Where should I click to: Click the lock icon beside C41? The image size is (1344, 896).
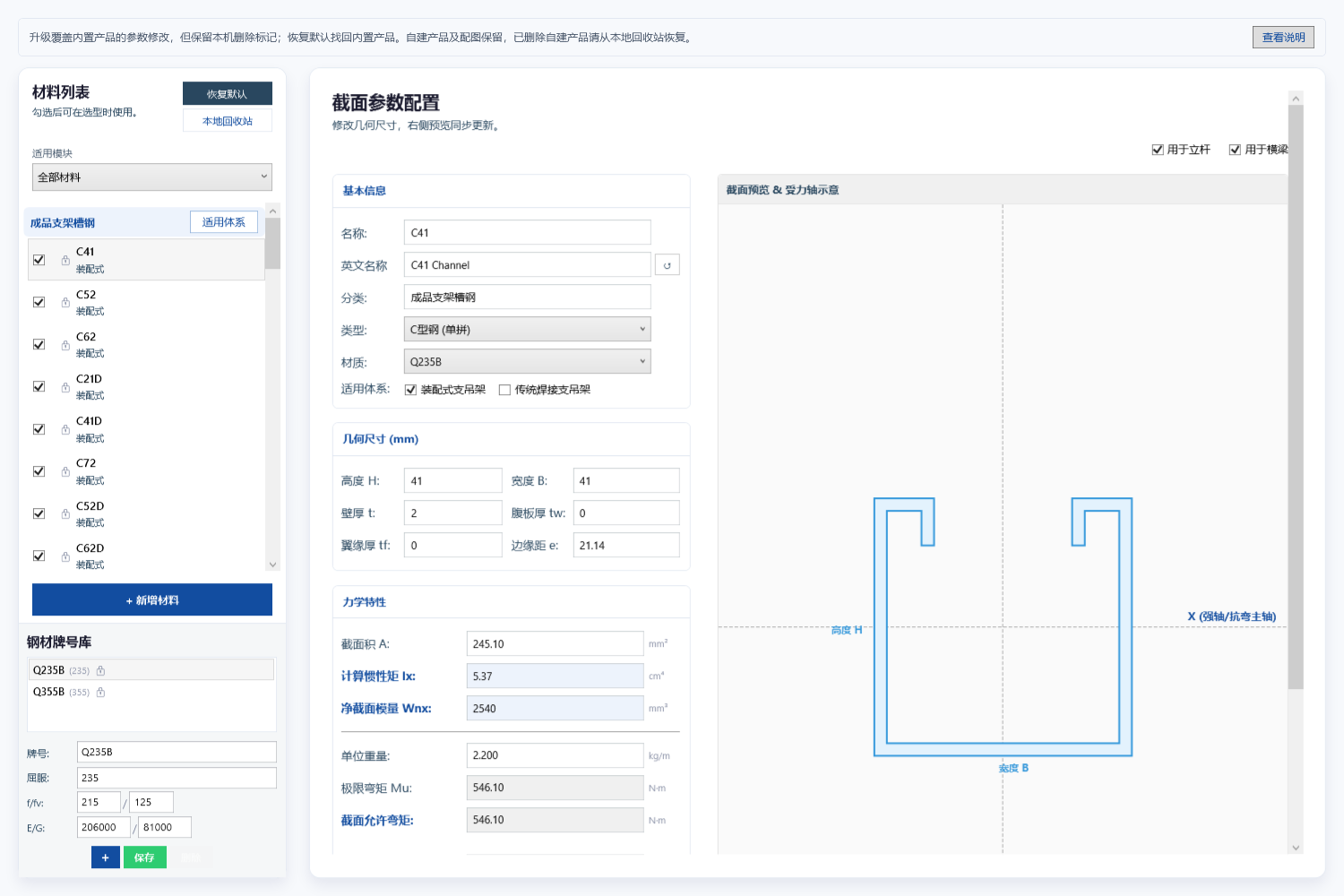tap(65, 260)
